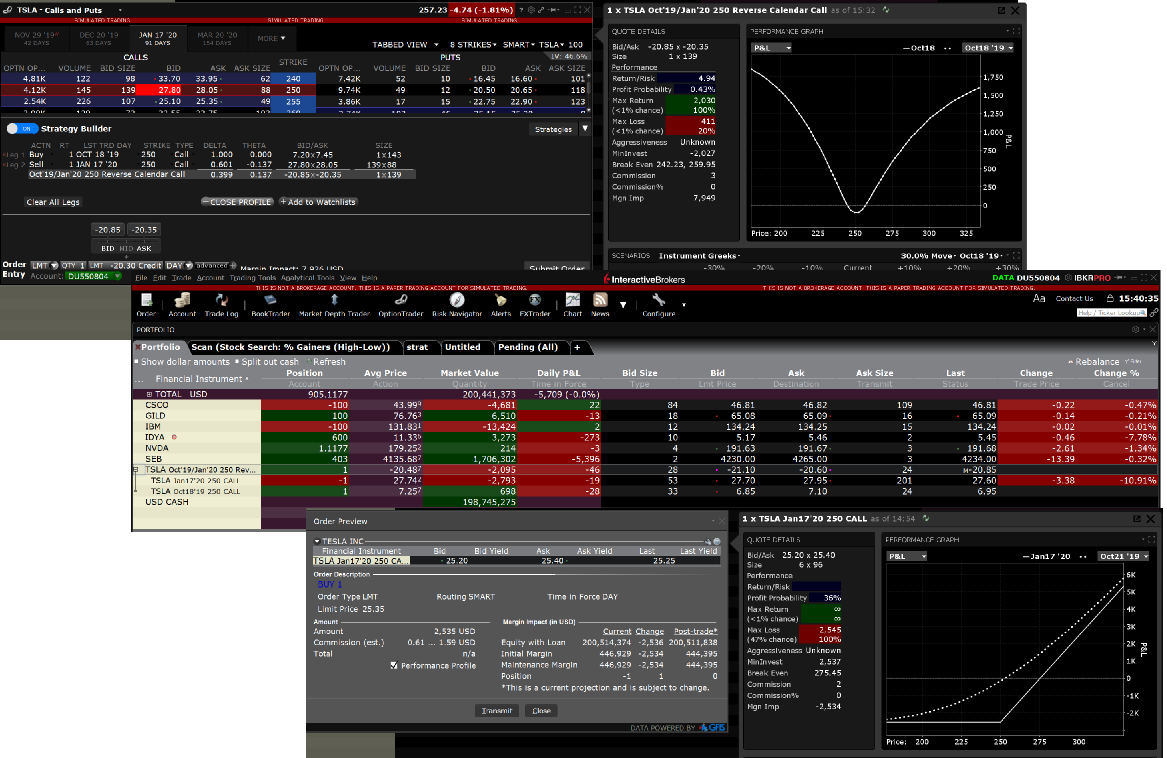Click Transmit in Order Preview
This screenshot has height=758, width=1167.
[x=496, y=710]
